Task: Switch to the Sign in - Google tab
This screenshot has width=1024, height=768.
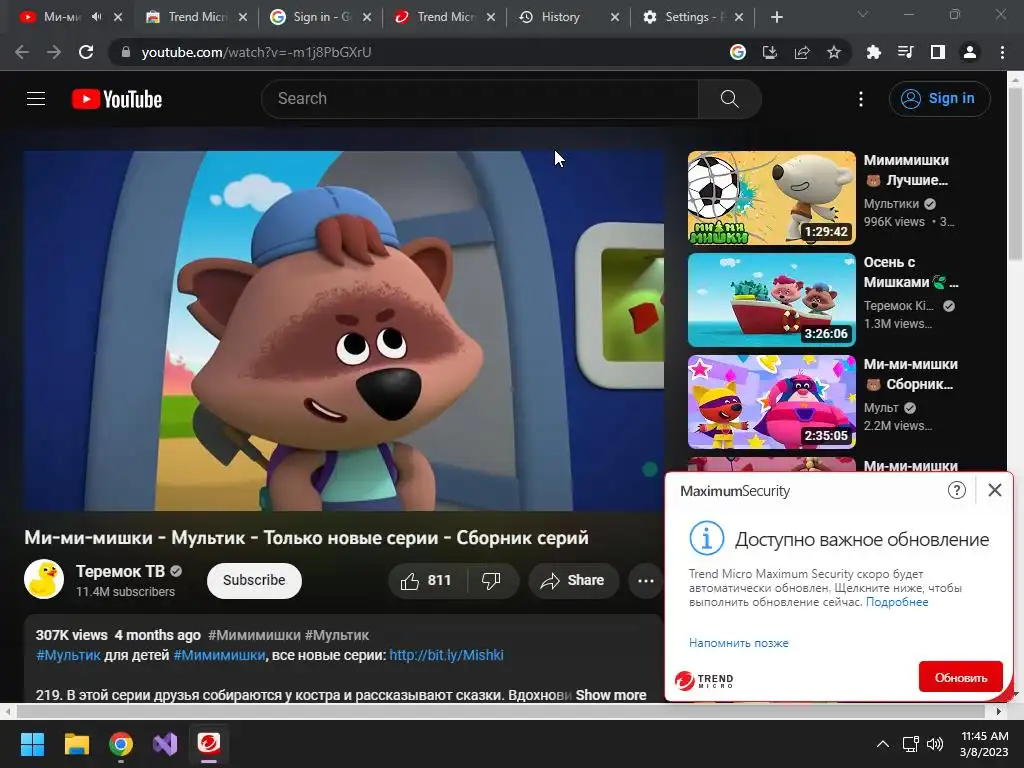Action: coord(320,17)
